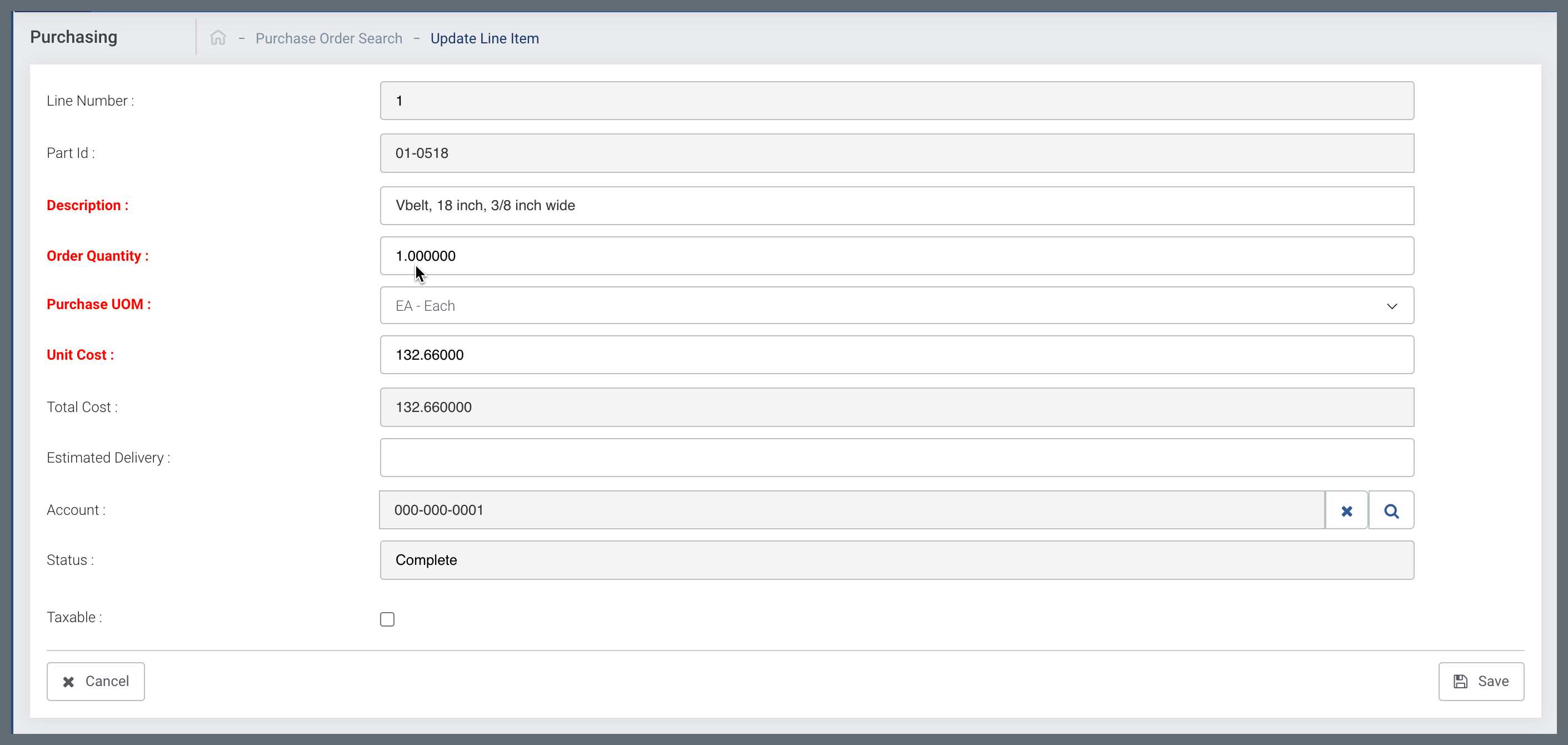The height and width of the screenshot is (745, 1568).
Task: Clear the Account field with X icon
Action: pyautogui.click(x=1346, y=510)
